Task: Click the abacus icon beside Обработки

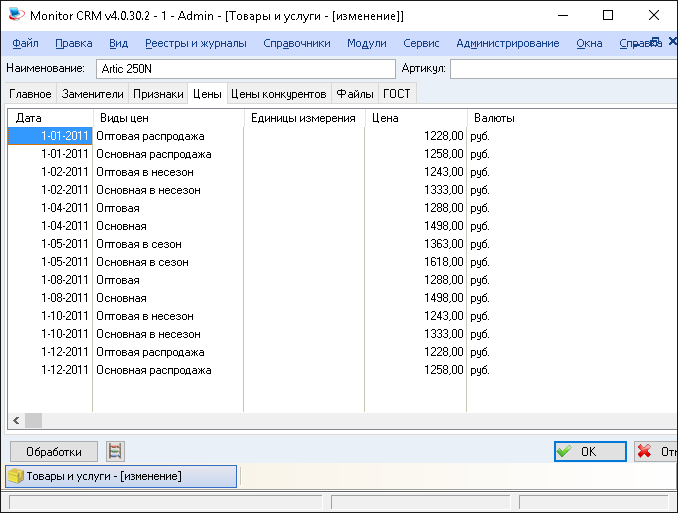Action: 116,451
